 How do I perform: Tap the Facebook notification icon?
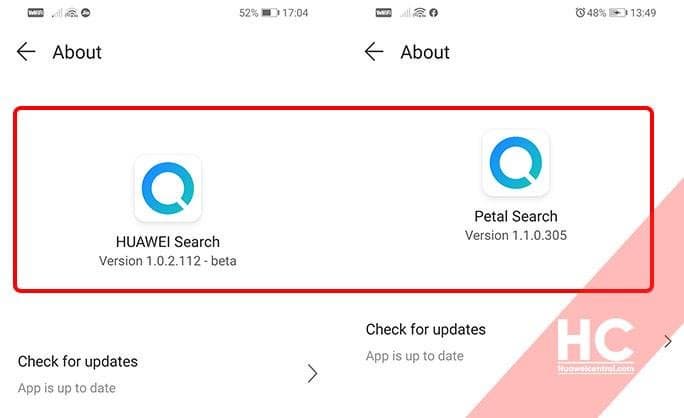point(434,13)
